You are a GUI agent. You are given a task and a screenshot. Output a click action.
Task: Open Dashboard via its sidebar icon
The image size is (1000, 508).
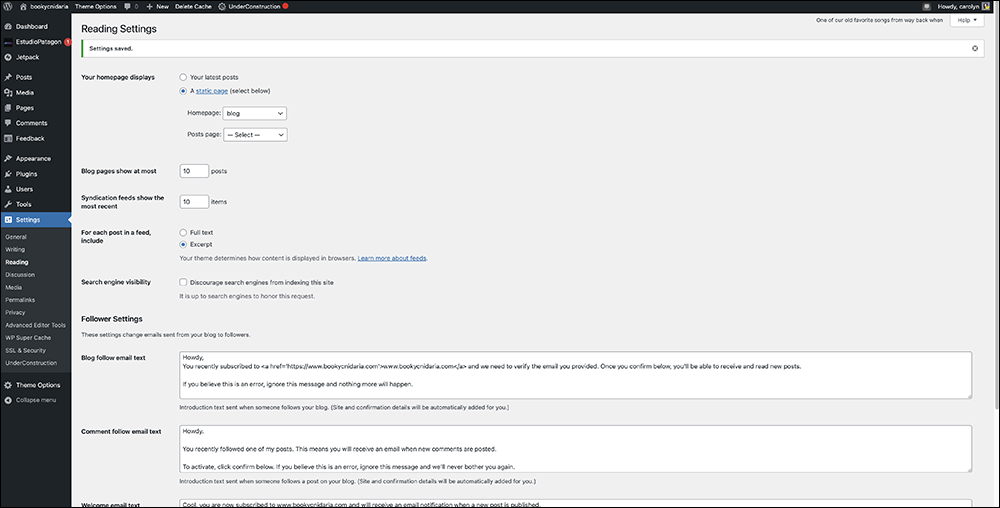pyautogui.click(x=8, y=26)
